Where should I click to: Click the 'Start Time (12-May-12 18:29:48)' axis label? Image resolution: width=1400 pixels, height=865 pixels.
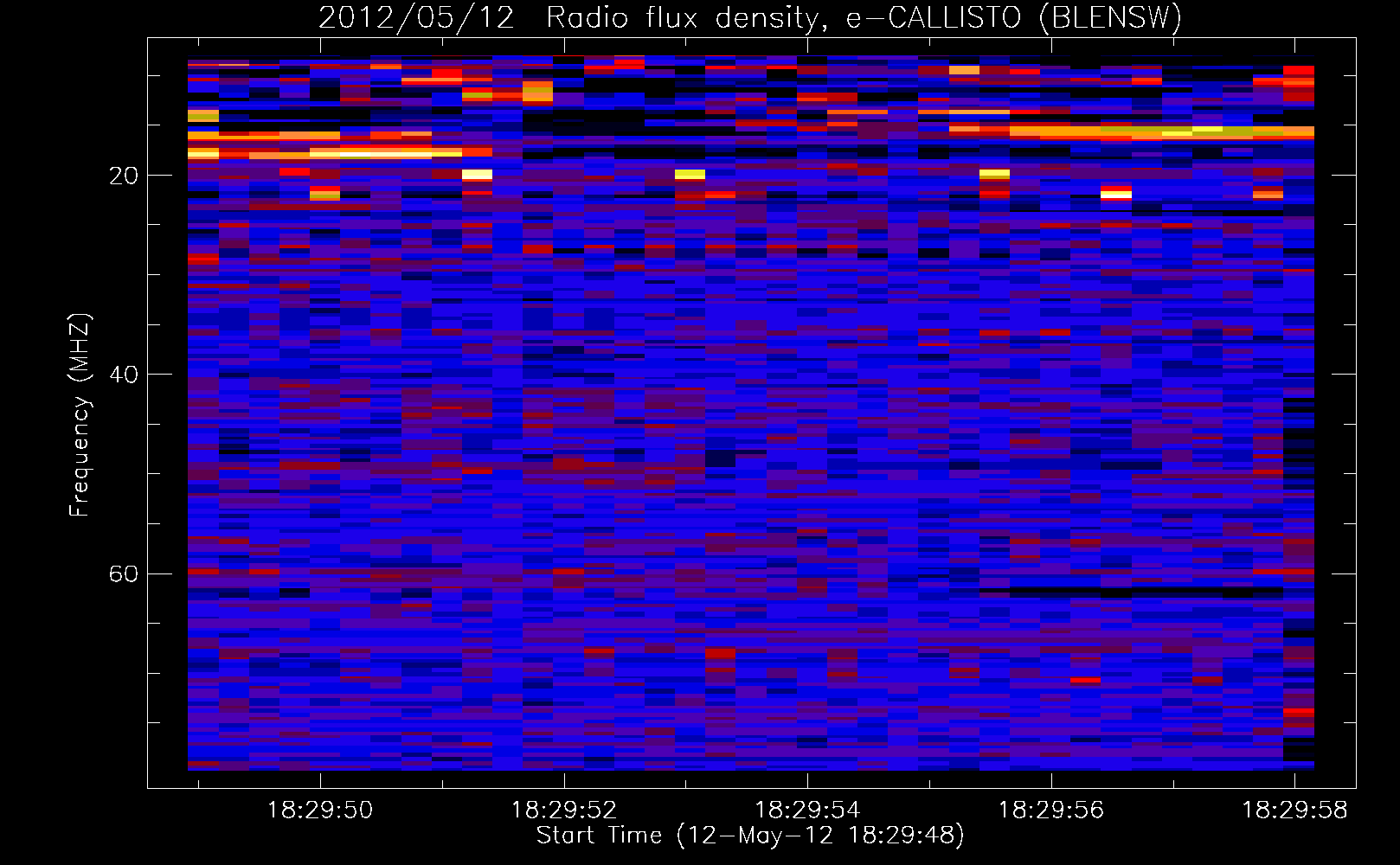750,836
